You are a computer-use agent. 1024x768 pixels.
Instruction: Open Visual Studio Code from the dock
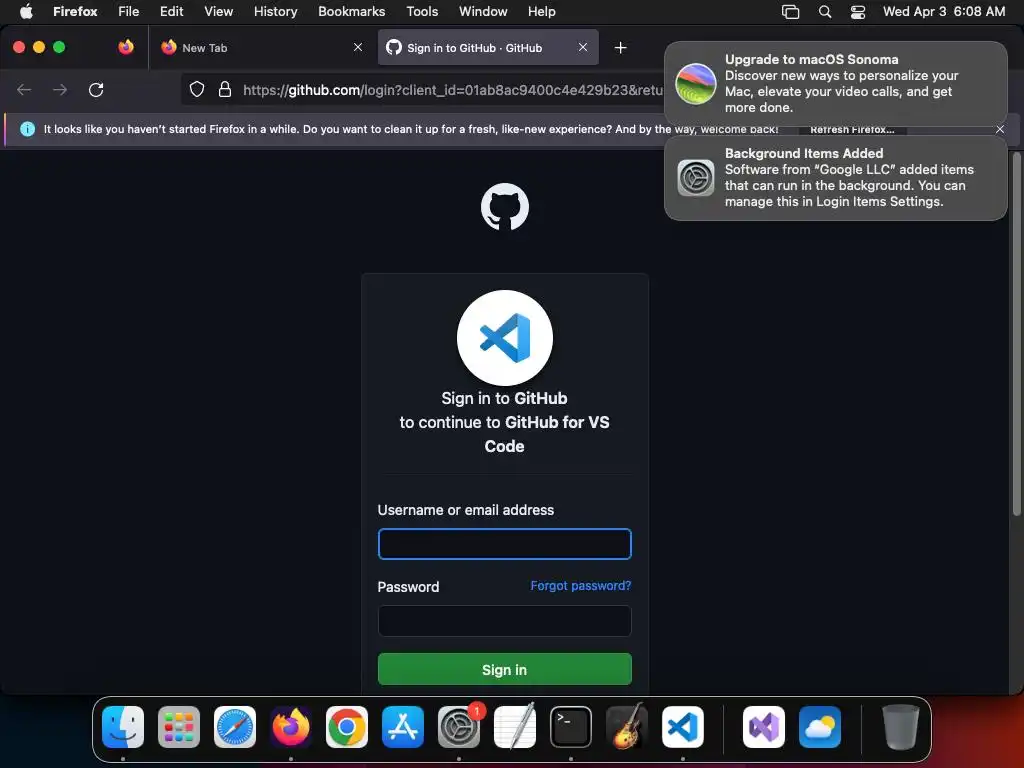(683, 727)
